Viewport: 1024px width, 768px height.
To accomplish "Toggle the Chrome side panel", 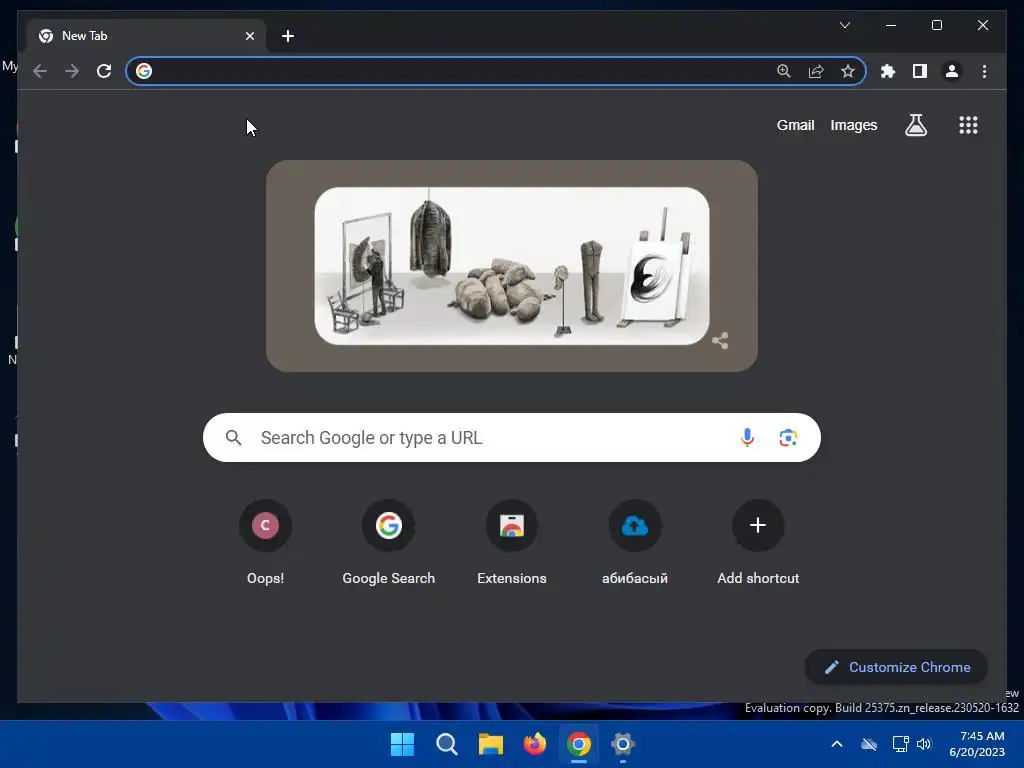I will [920, 71].
